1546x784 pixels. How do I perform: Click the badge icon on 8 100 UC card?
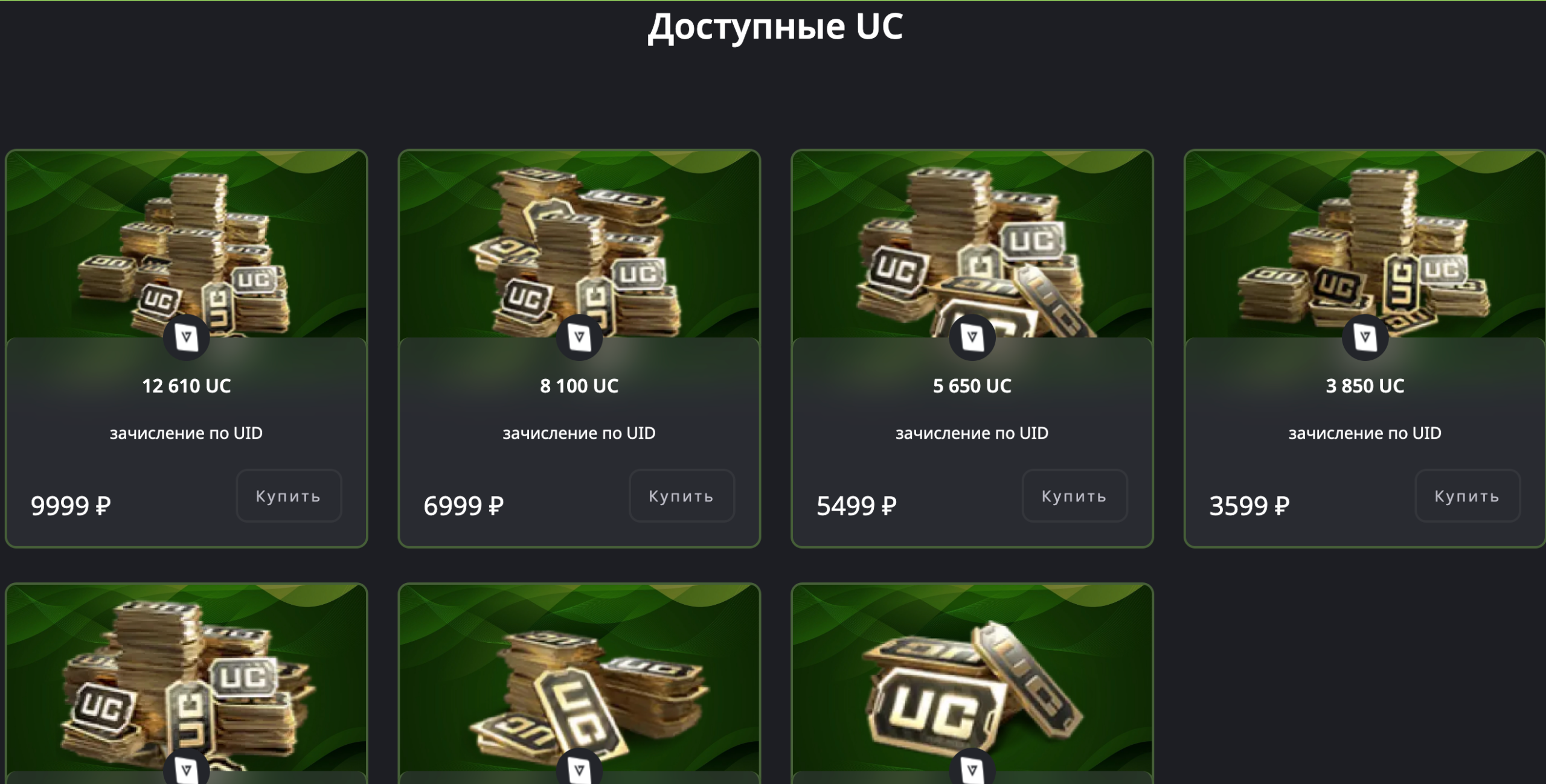pos(579,337)
